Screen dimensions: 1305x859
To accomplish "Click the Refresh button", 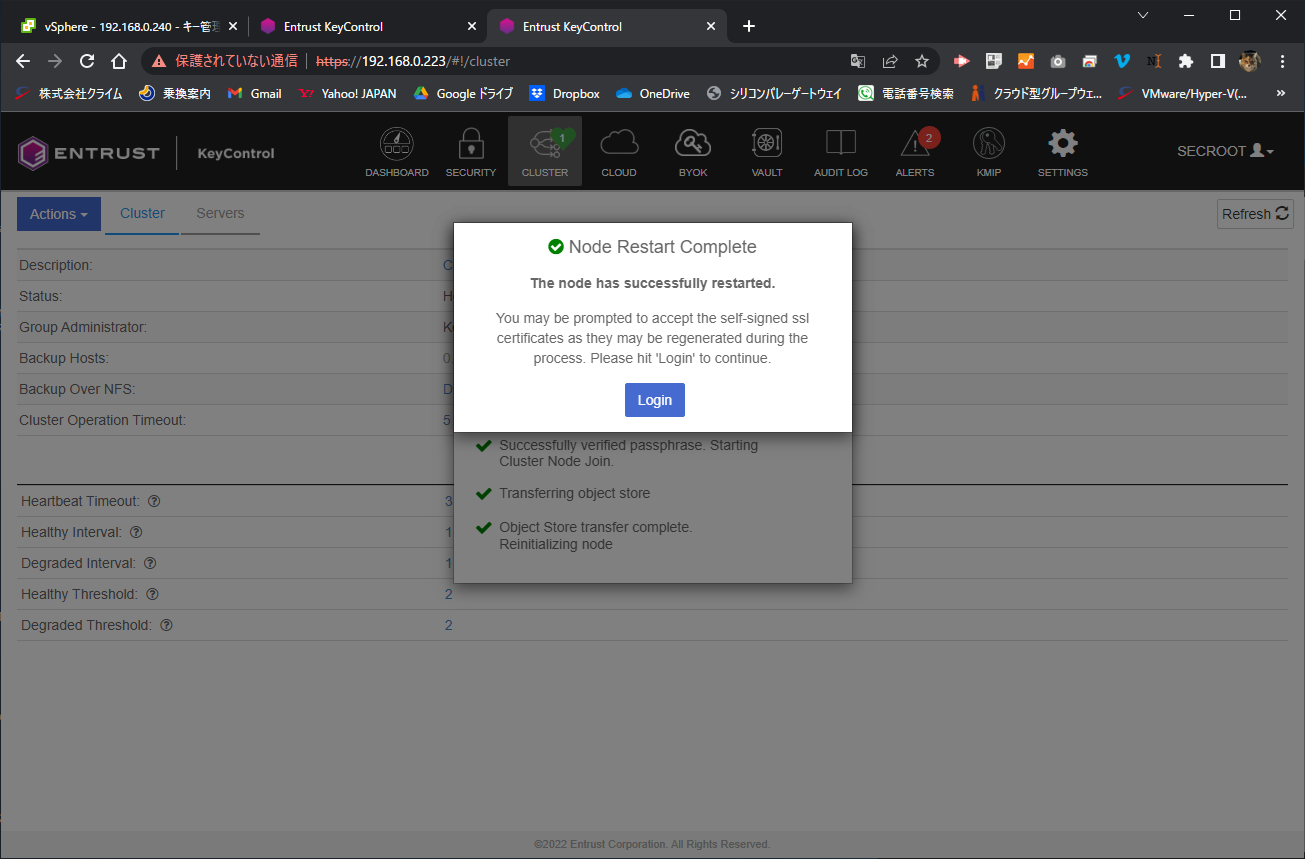I will coord(1256,214).
